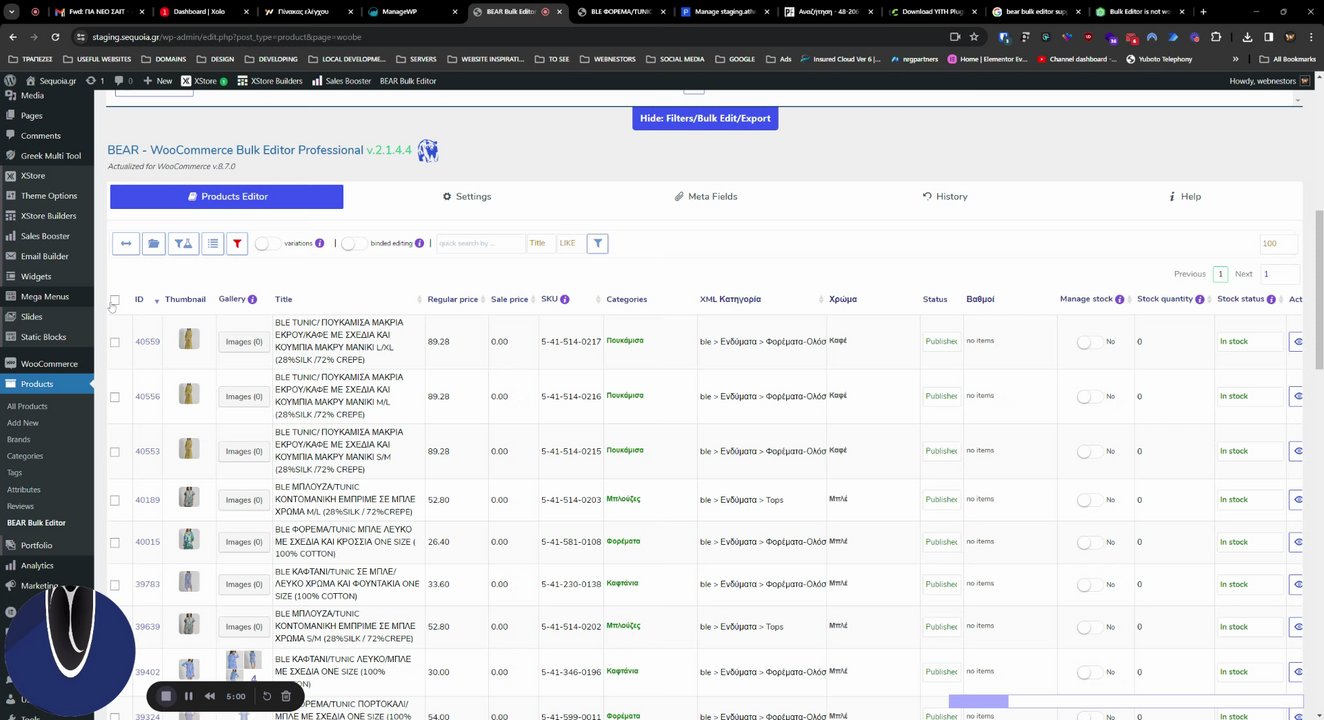Click the info icon next to SKU header

point(565,299)
